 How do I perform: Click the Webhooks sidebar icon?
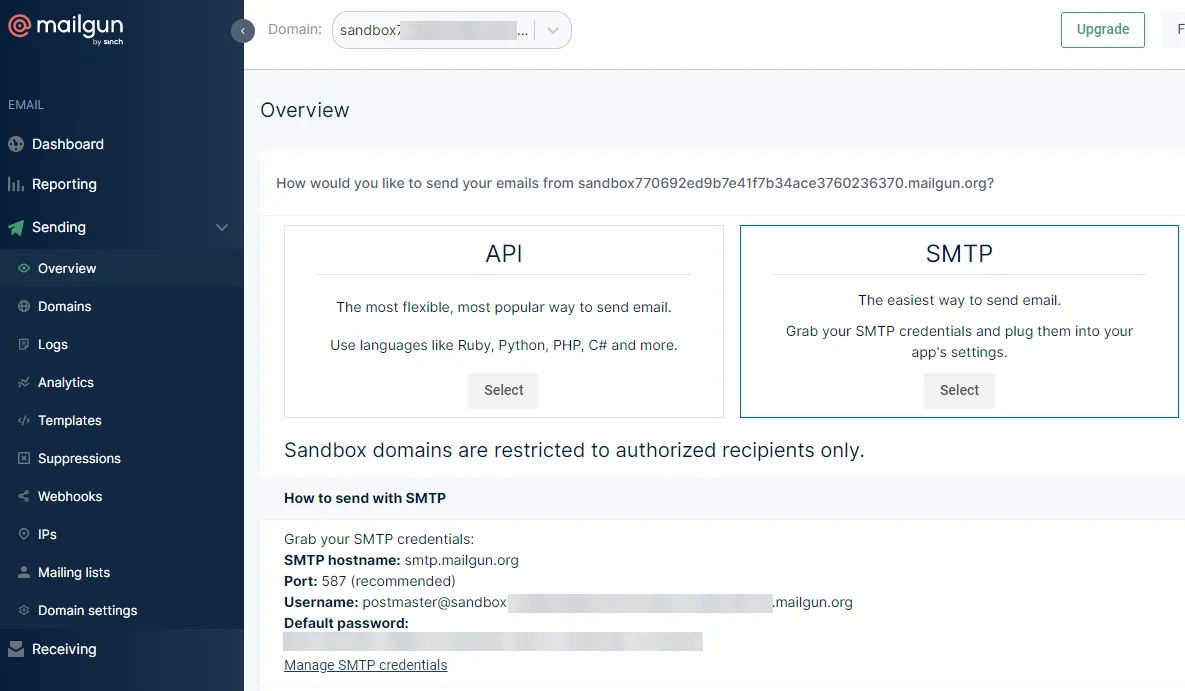[22, 496]
